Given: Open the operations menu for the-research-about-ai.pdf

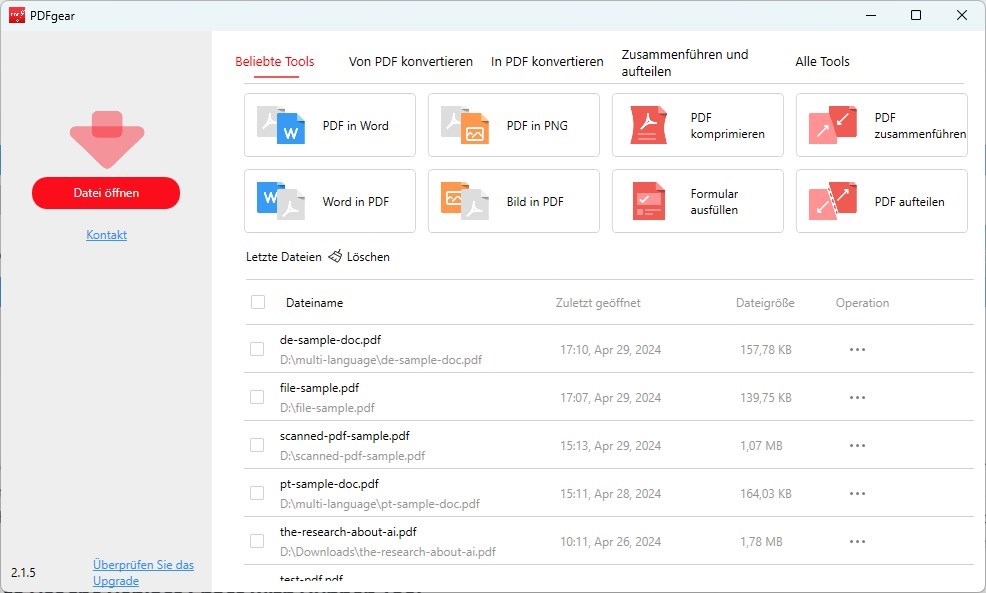Looking at the screenshot, I should [856, 540].
